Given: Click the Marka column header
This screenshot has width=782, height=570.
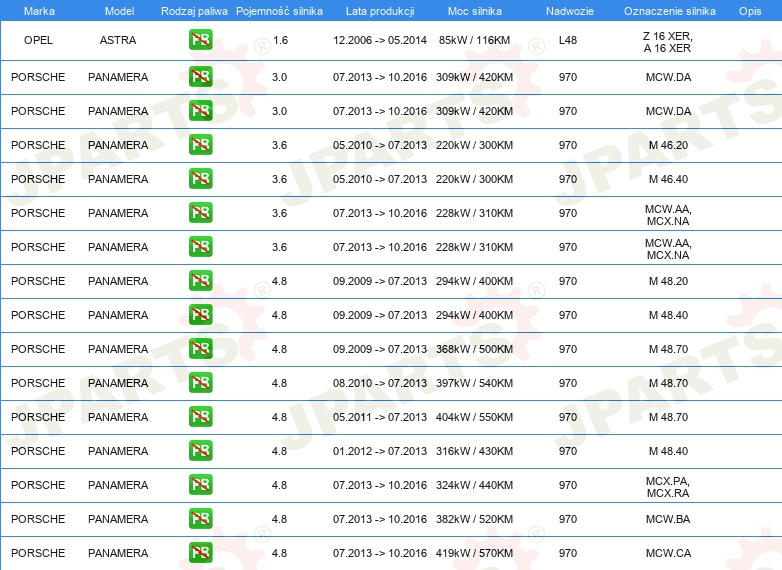Looking at the screenshot, I should [x=39, y=10].
